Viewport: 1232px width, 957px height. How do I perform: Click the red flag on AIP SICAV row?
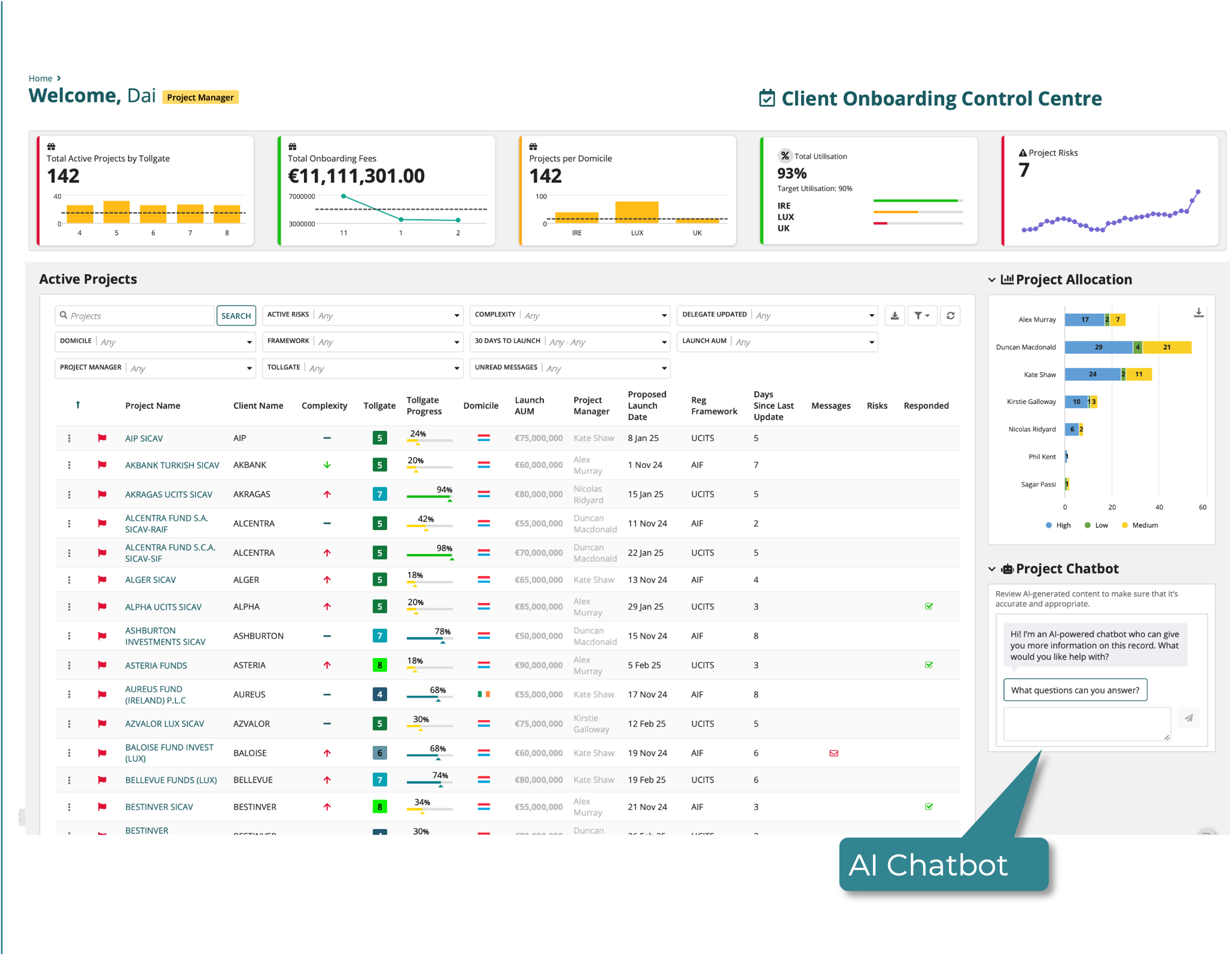[x=102, y=438]
